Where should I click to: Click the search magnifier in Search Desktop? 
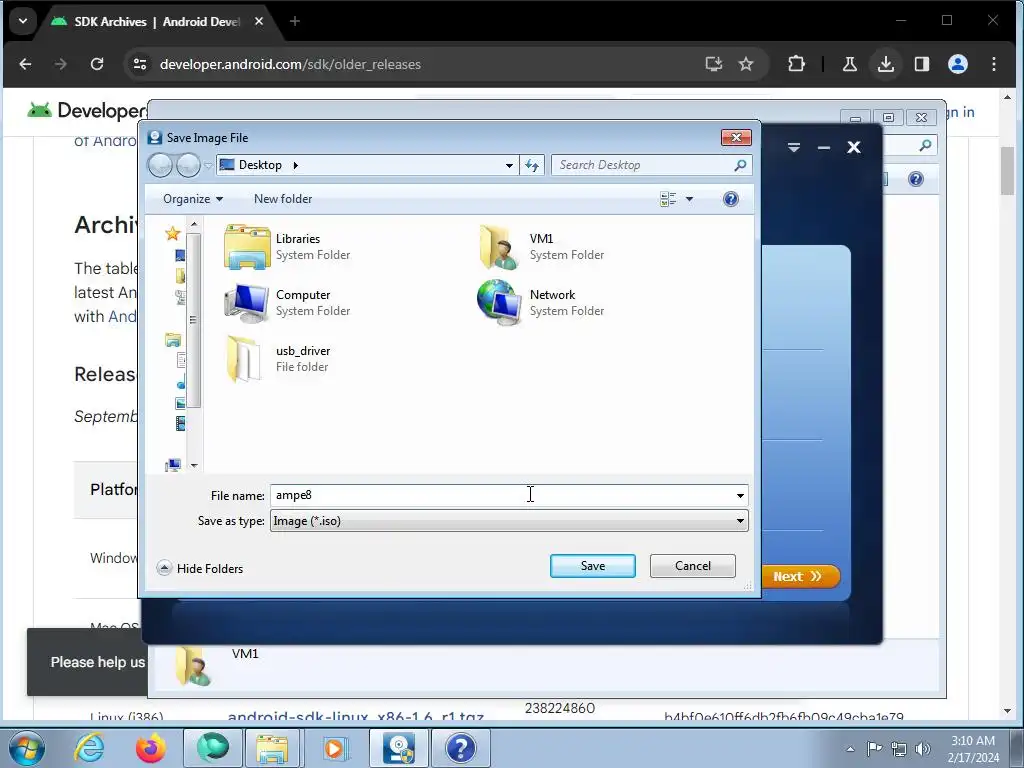click(740, 165)
